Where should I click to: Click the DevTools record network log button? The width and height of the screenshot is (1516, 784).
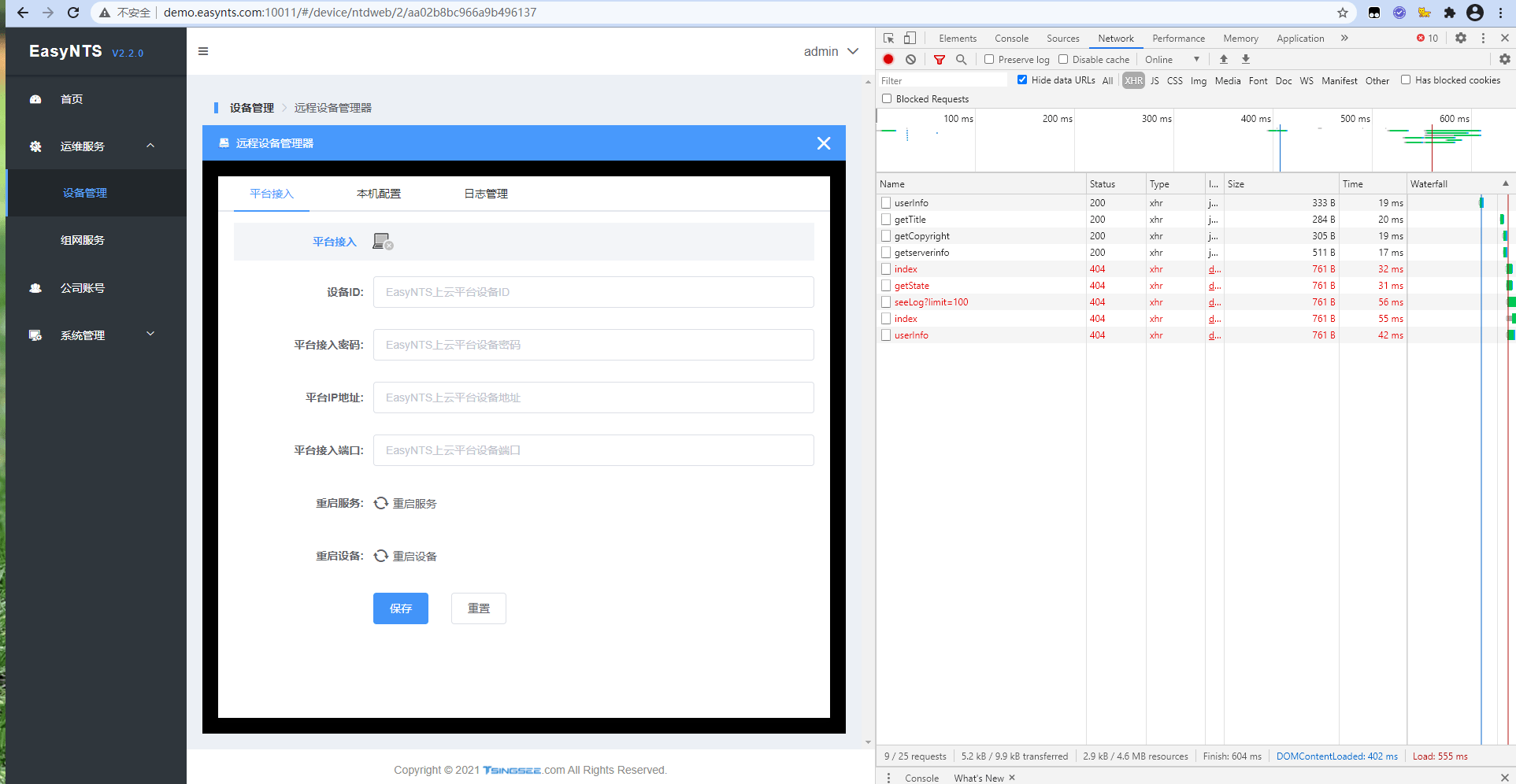[888, 59]
